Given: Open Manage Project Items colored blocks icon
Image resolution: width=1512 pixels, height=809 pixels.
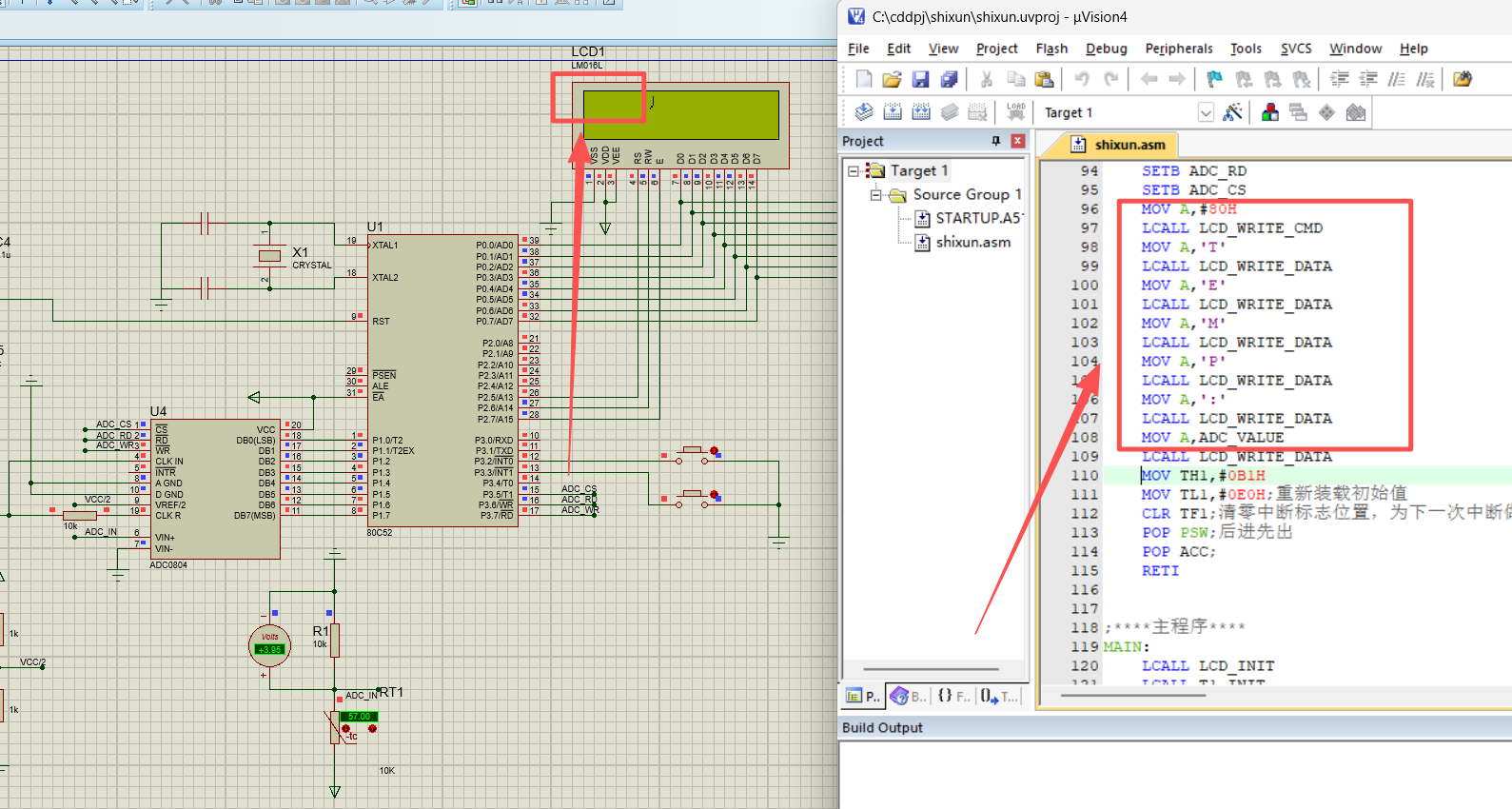Looking at the screenshot, I should tap(1269, 112).
